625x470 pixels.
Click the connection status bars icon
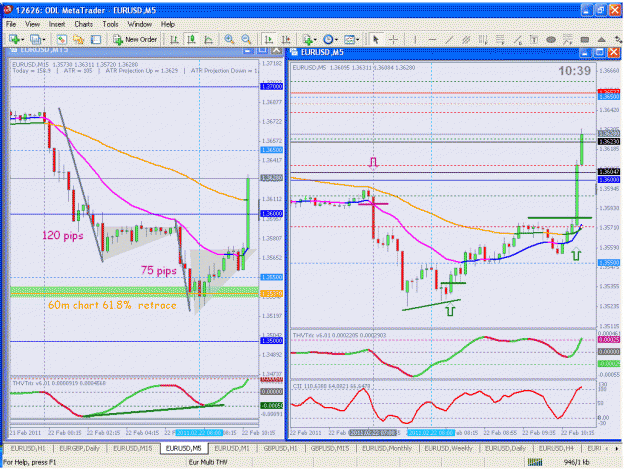point(535,462)
